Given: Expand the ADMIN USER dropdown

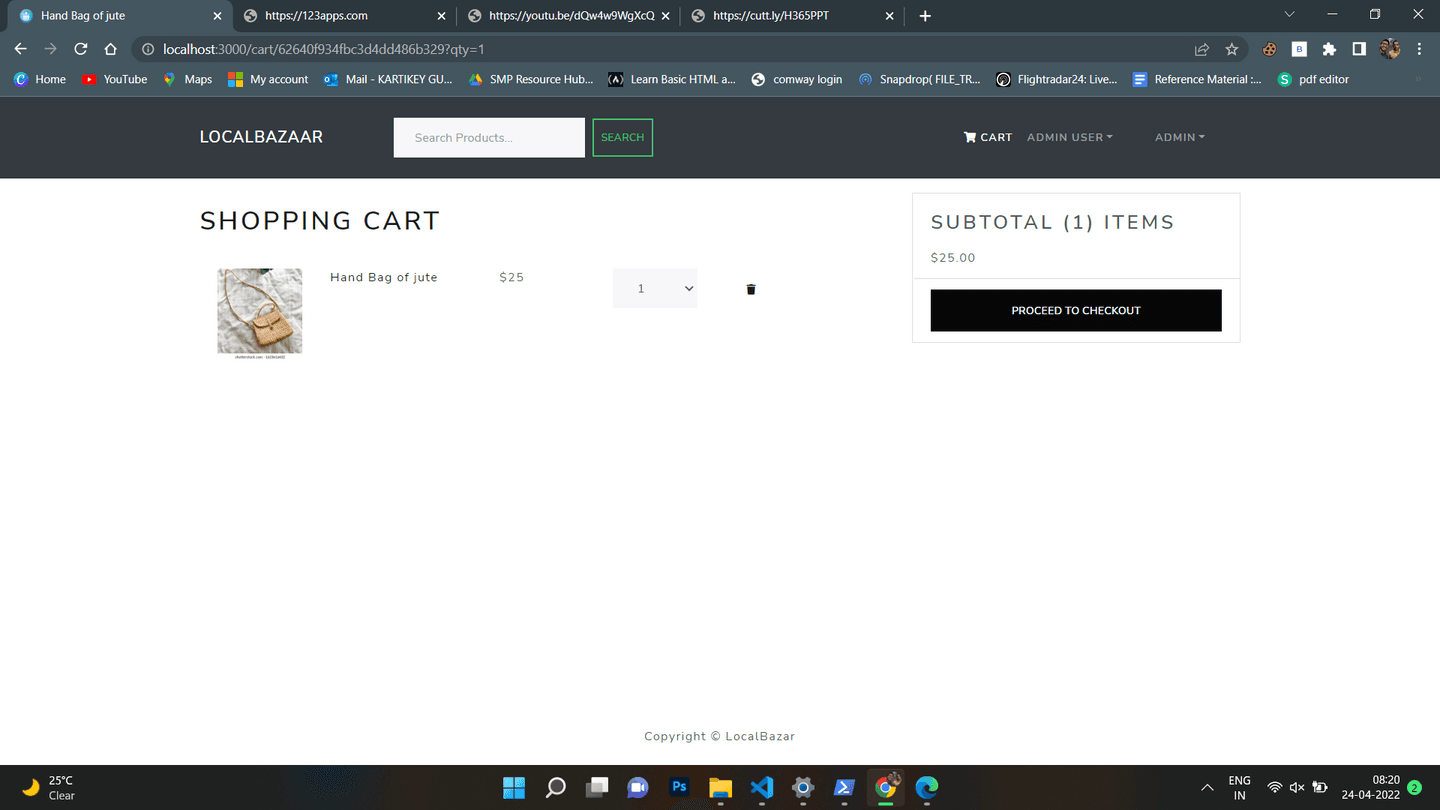Looking at the screenshot, I should pyautogui.click(x=1069, y=137).
